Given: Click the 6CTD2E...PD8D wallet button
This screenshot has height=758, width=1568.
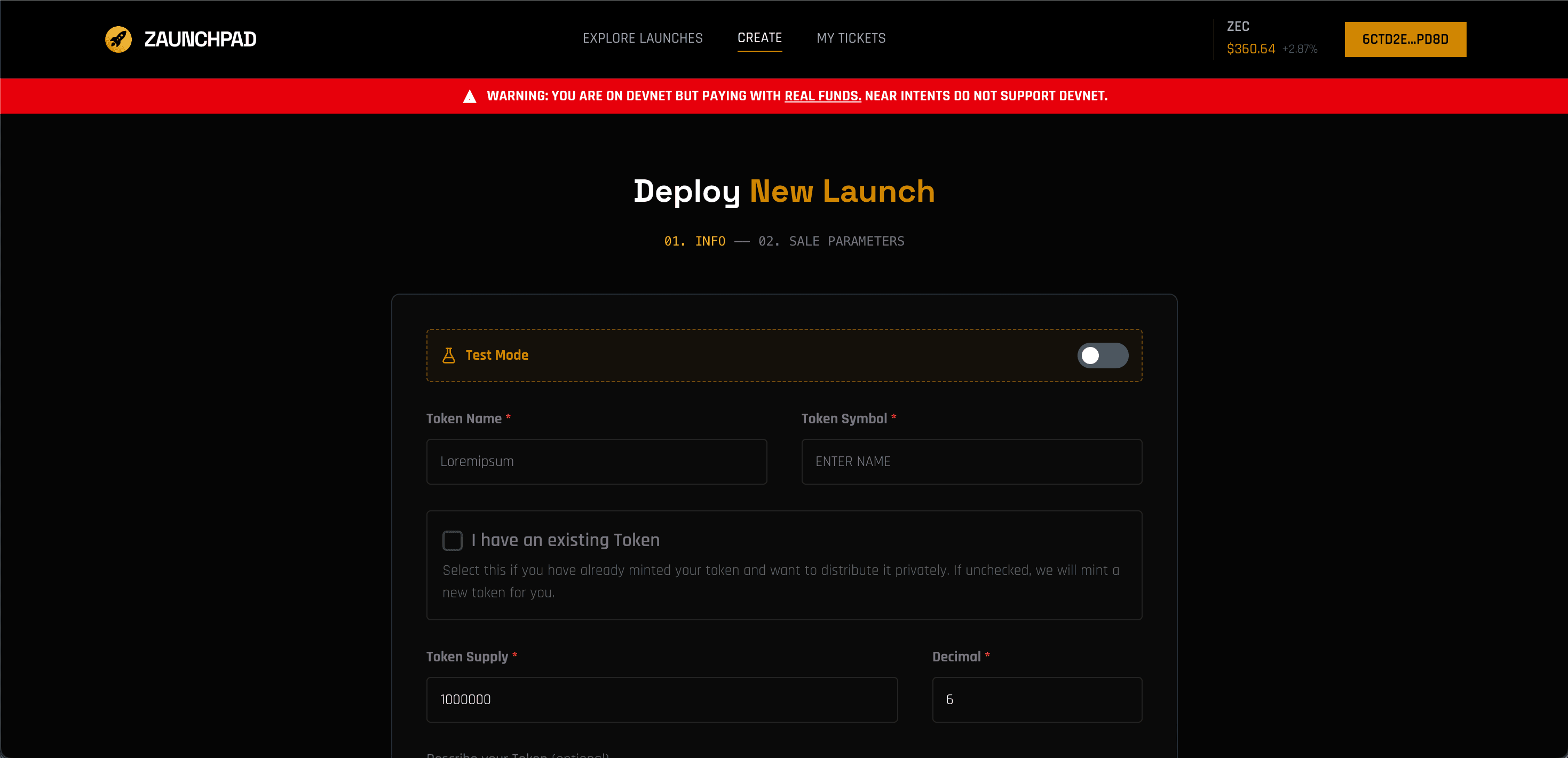Looking at the screenshot, I should point(1405,39).
